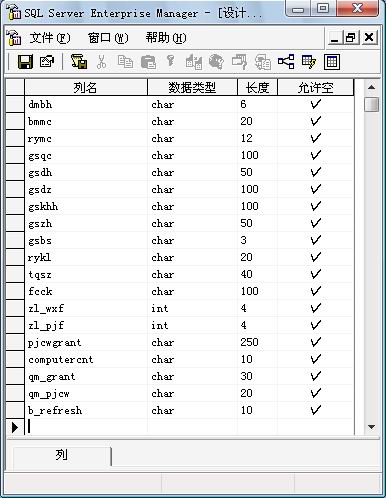The height and width of the screenshot is (498, 386).
Task: Click the title bar SQL Server icon
Action: click(x=13, y=11)
